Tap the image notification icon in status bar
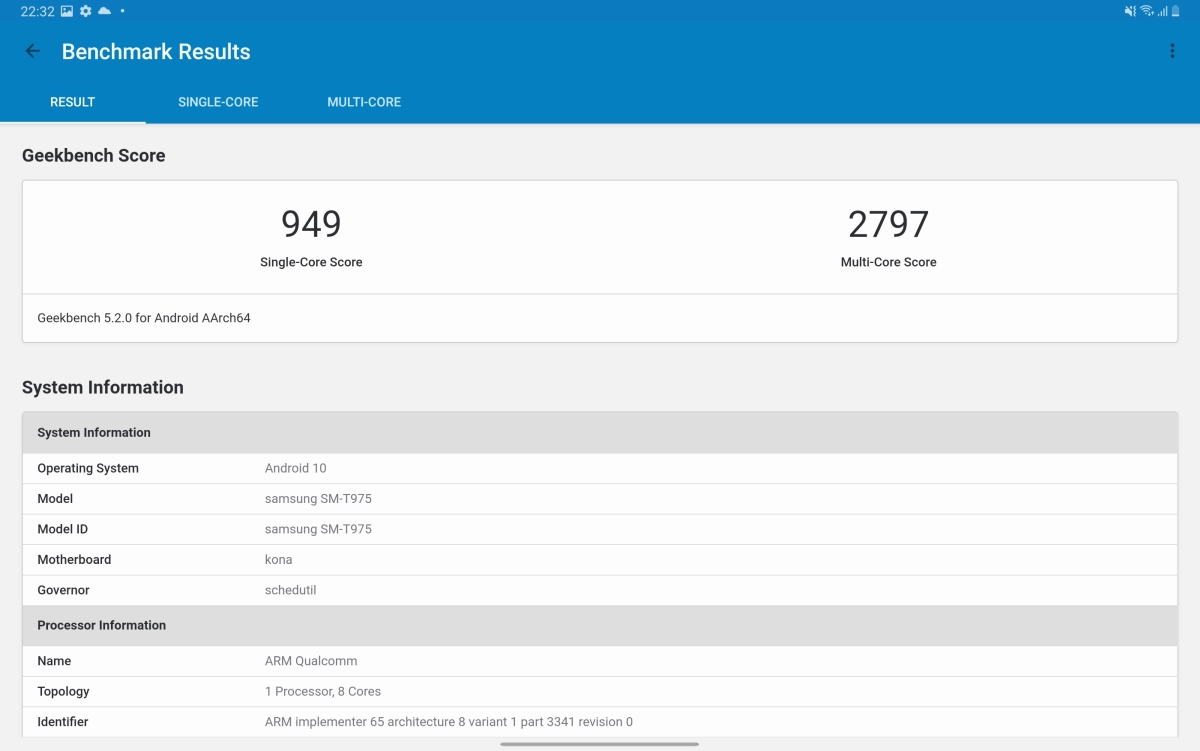Screen dimensions: 1200x751 point(67,11)
